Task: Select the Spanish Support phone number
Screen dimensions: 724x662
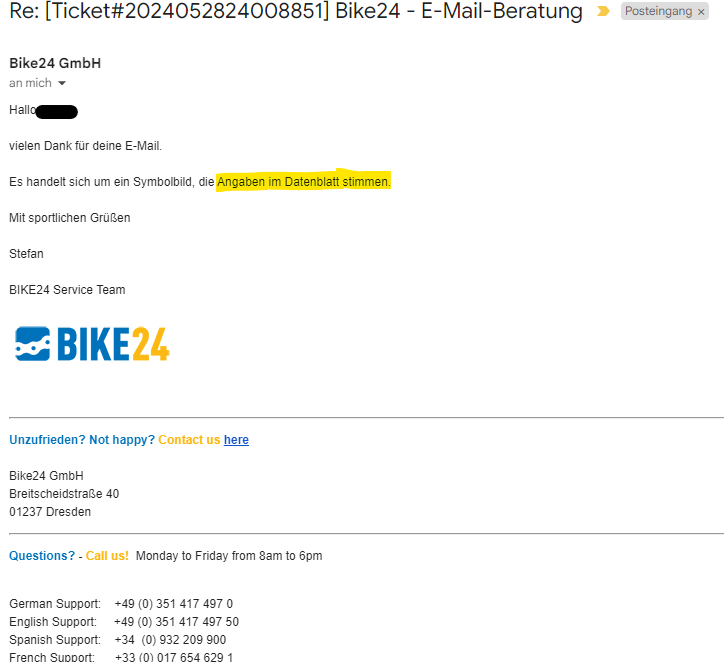Action: coord(170,640)
